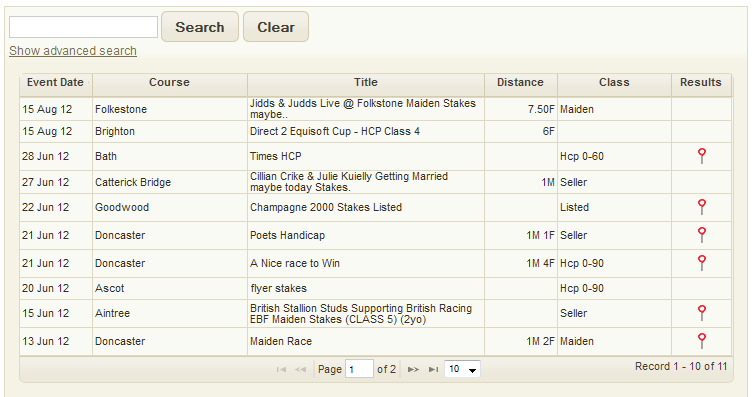752x397 pixels.
Task: Open results pin for A Nice race to Win
Action: pos(702,262)
